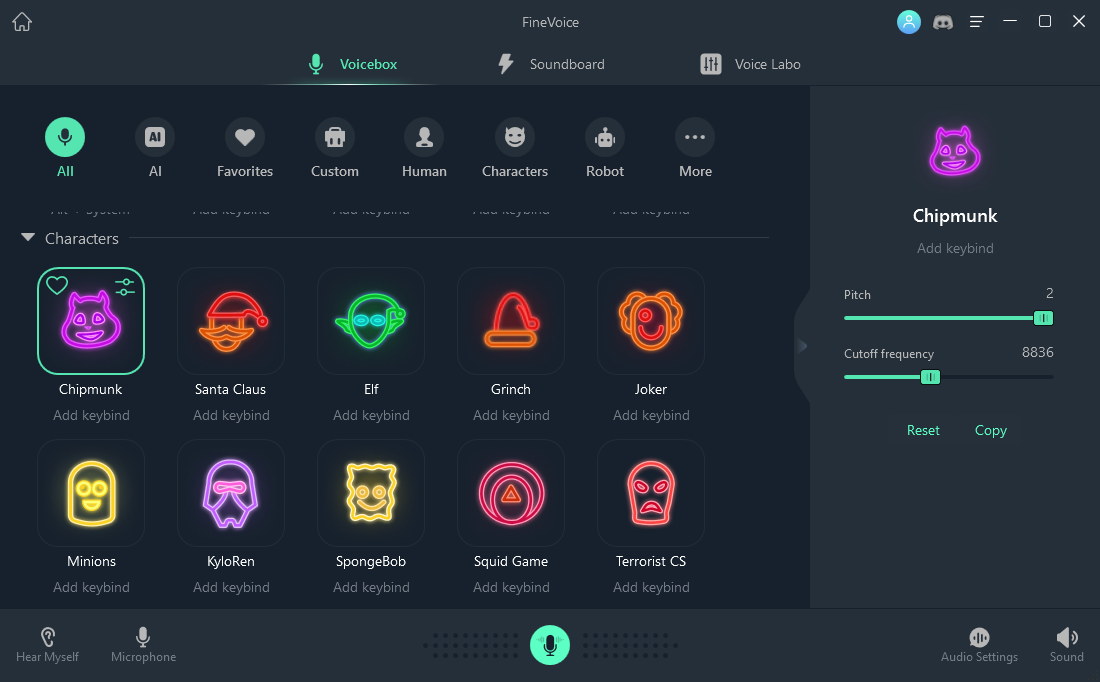Select the Terrorist CS voice
This screenshot has width=1100, height=682.
(651, 493)
